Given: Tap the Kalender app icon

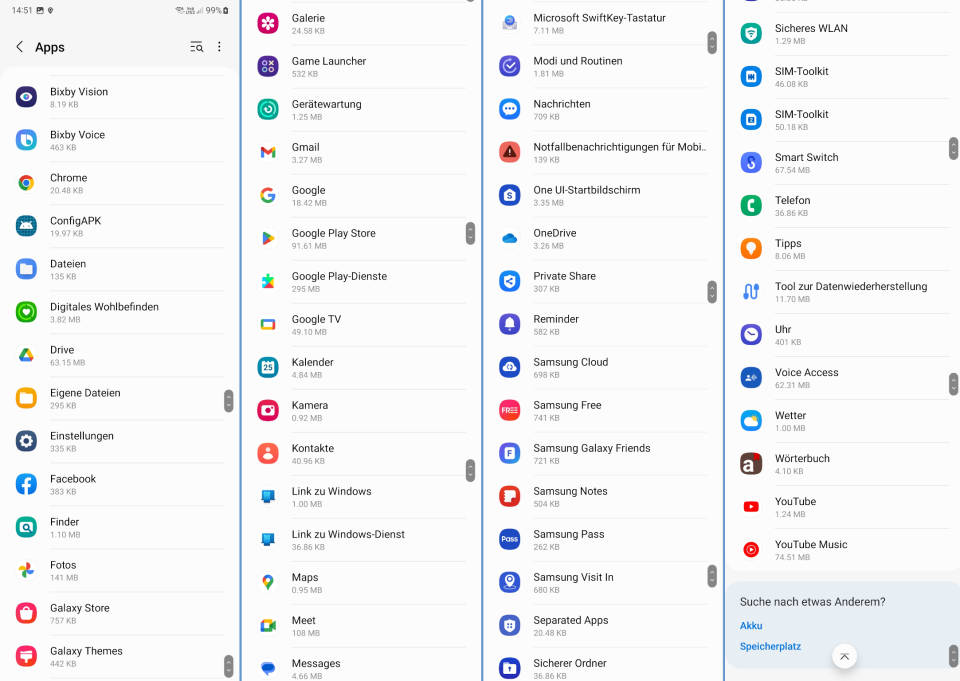Looking at the screenshot, I should pos(268,367).
